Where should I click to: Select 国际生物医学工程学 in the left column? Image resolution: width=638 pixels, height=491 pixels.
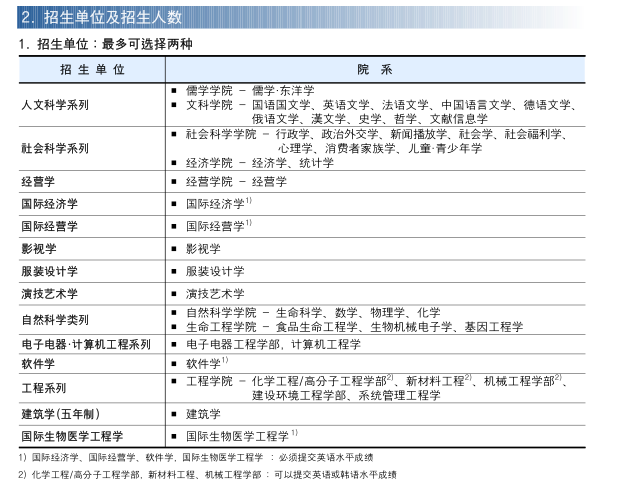[x=72, y=436]
